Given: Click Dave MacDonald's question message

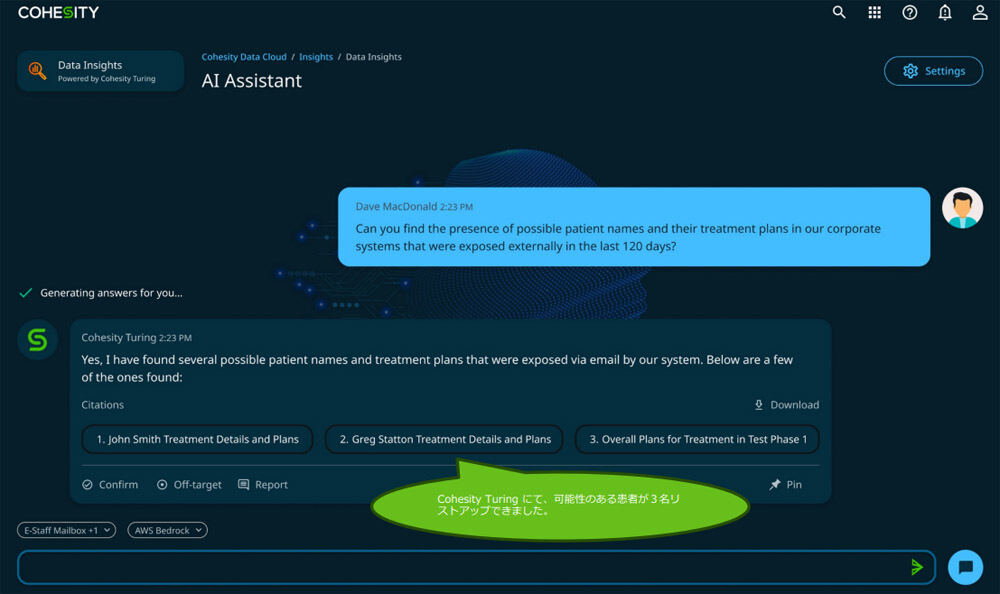Looking at the screenshot, I should coord(634,226).
